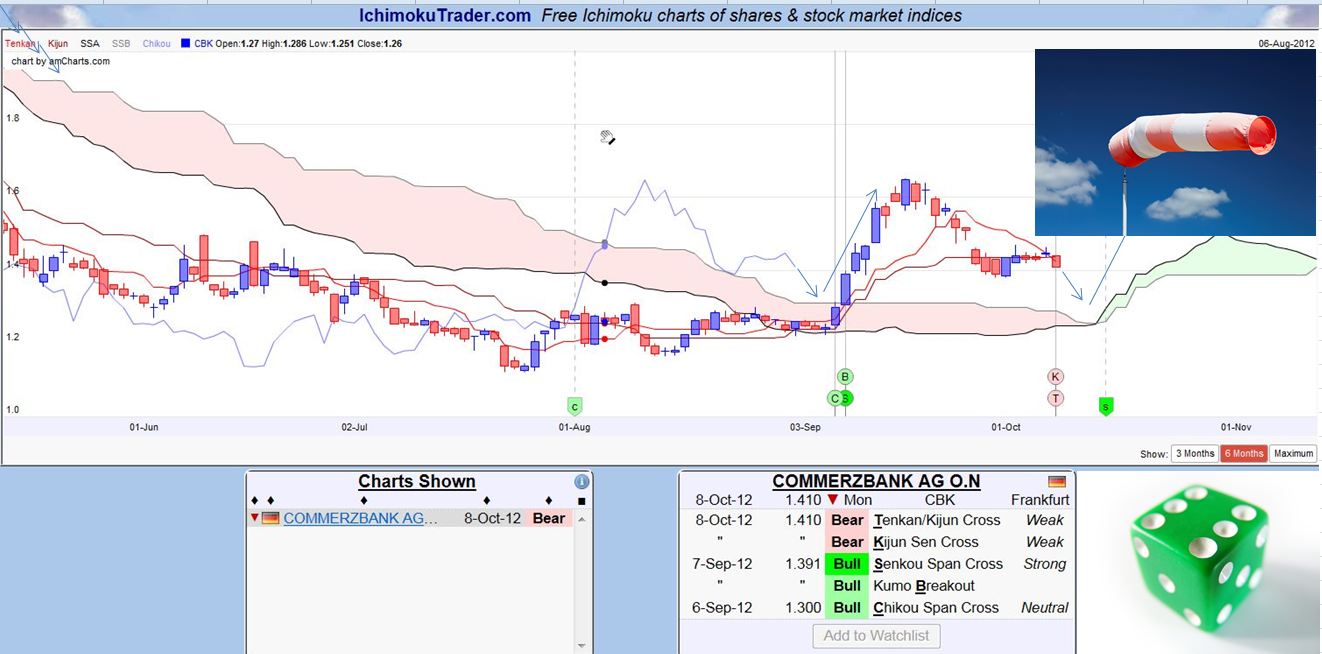1322x654 pixels.
Task: Toggle the Kijun line legend
Action: 56,44
